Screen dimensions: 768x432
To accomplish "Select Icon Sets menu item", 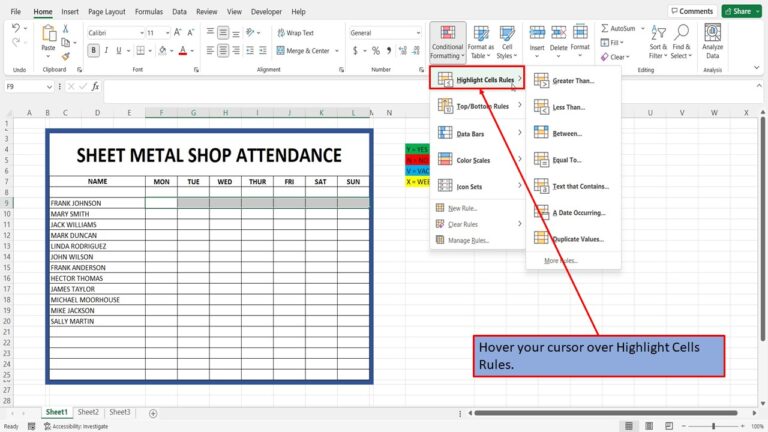I will 478,186.
